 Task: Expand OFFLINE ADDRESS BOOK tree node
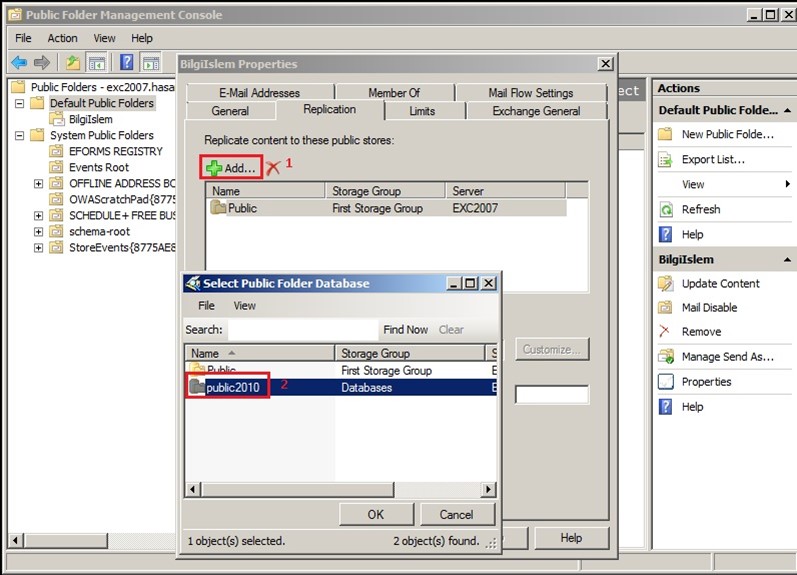pos(38,183)
